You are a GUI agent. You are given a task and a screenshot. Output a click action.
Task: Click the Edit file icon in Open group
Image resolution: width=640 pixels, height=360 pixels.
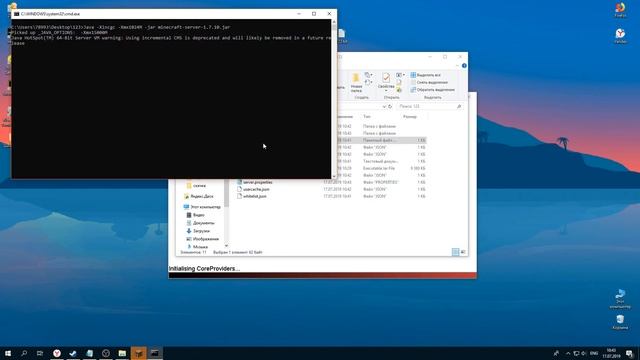(399, 82)
